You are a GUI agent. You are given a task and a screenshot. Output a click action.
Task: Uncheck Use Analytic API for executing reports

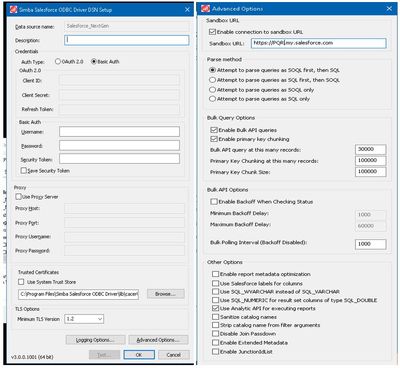point(215,308)
